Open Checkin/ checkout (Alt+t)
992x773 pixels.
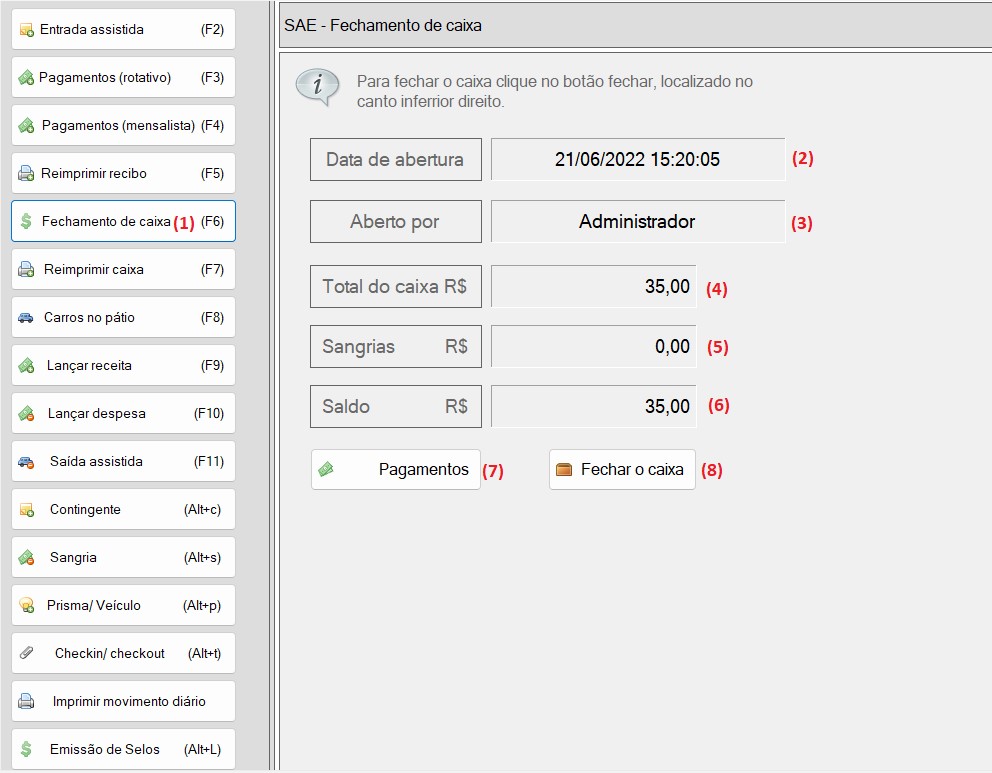point(123,653)
